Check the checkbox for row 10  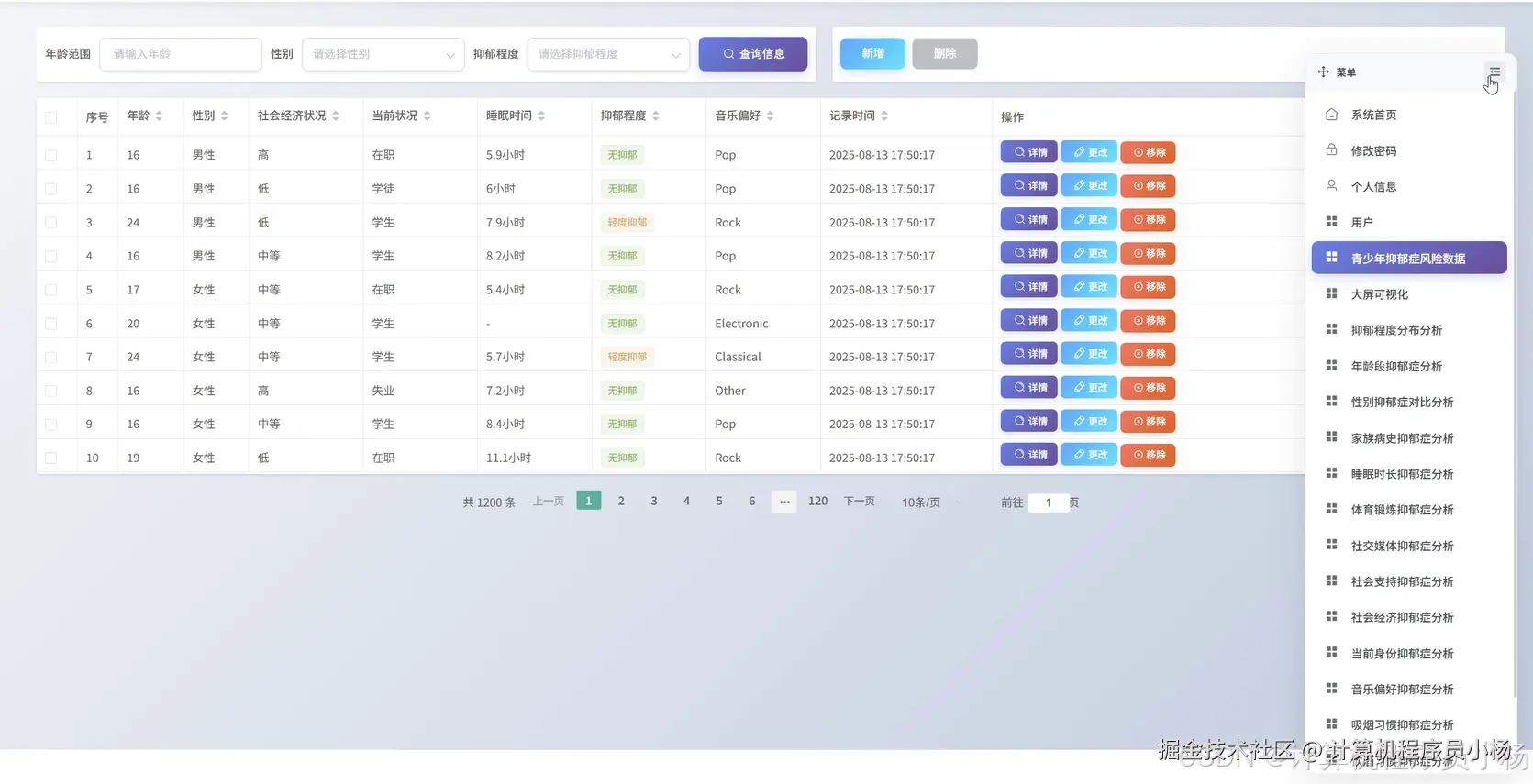pos(51,458)
